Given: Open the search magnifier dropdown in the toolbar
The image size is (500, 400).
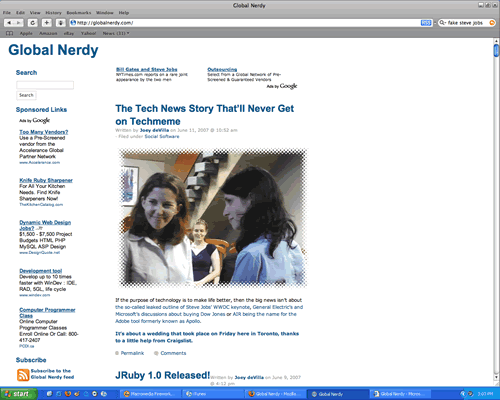Looking at the screenshot, I should 443,23.
